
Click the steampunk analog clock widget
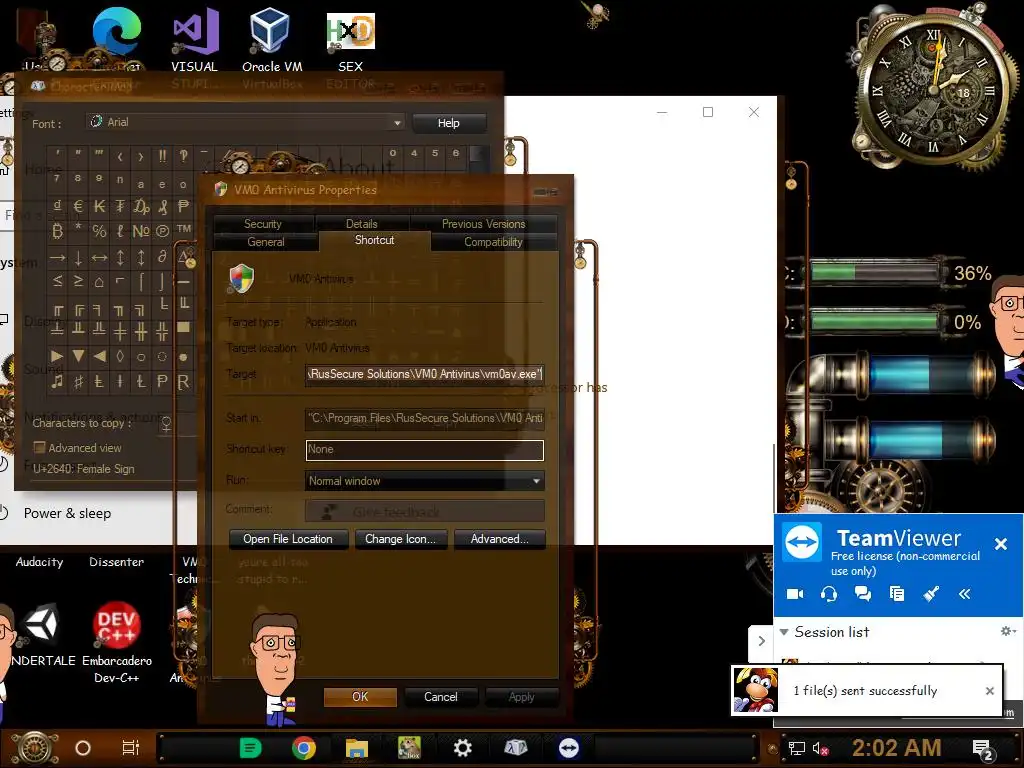click(934, 90)
